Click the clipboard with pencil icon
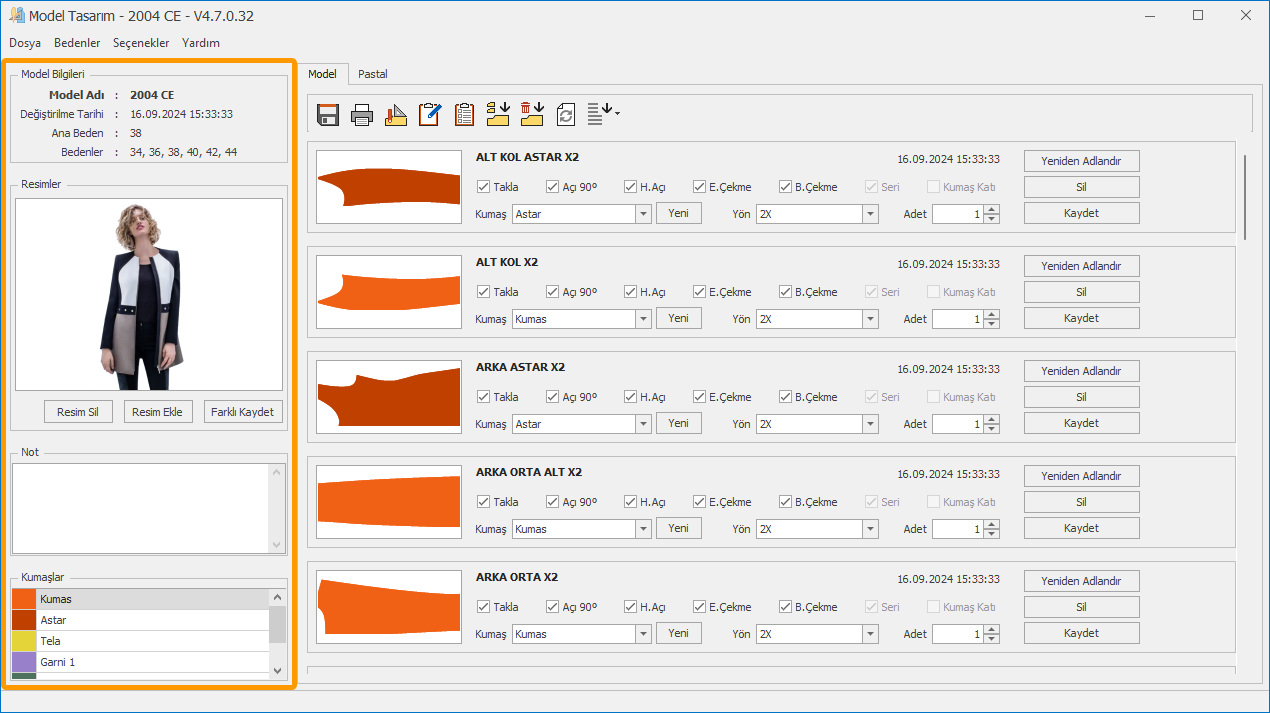The height and width of the screenshot is (713, 1270). [430, 115]
